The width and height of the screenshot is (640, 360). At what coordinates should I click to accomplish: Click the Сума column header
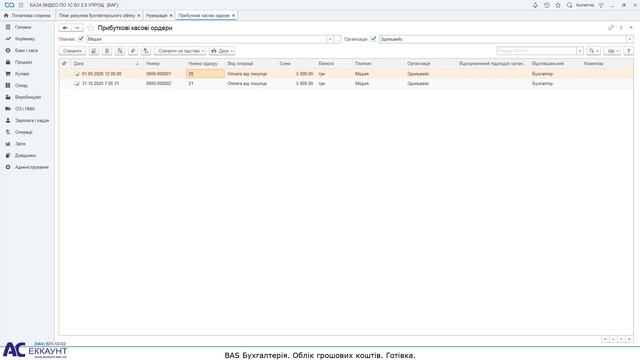(296, 64)
